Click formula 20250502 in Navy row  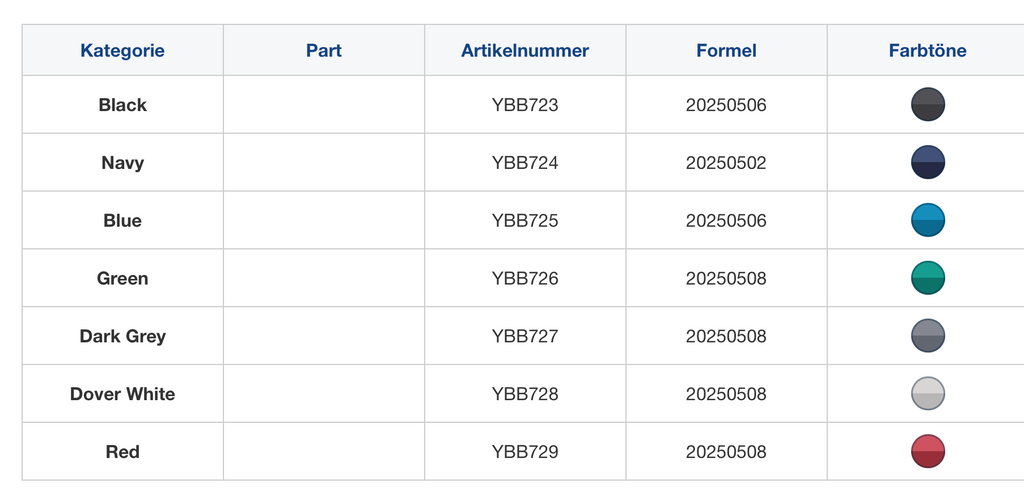726,163
